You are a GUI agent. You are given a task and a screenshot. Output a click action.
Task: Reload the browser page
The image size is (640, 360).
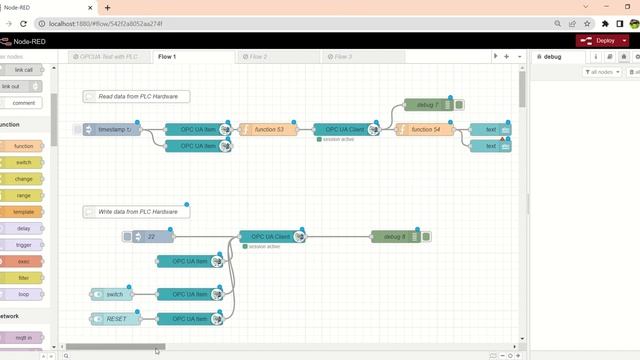coord(23,24)
